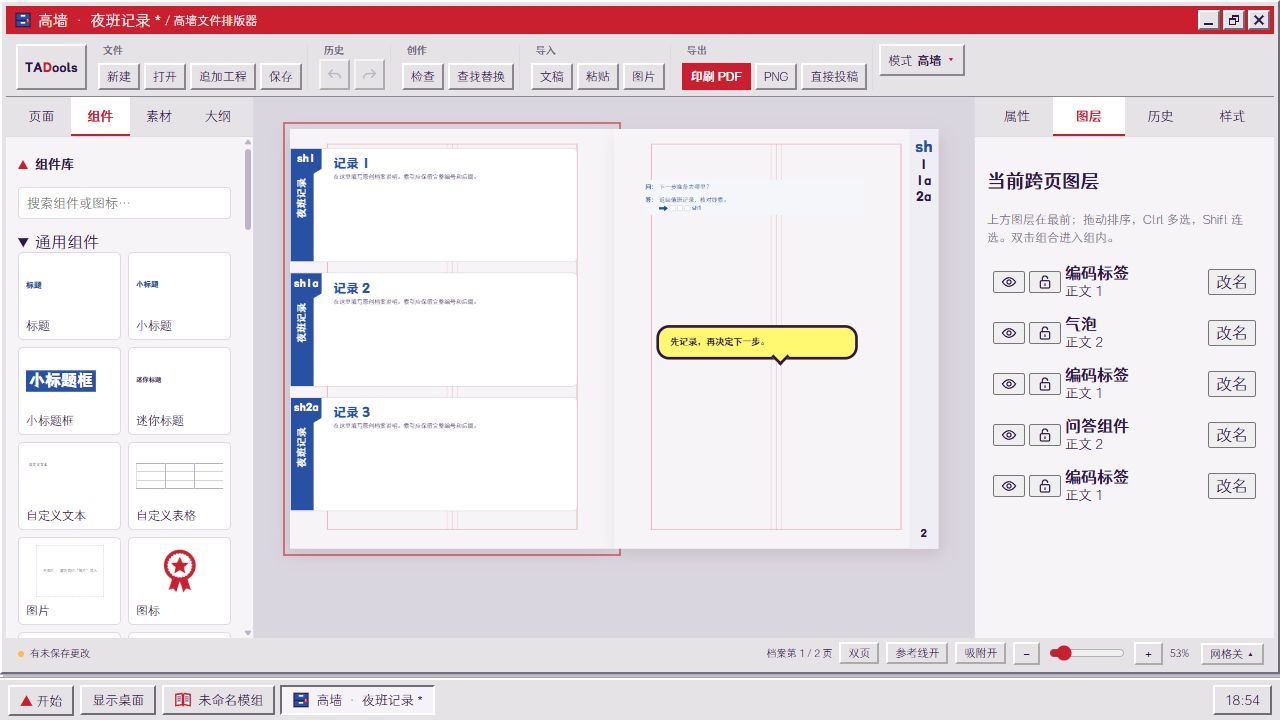
Task: Switch to the 素材 tab
Action: pyautogui.click(x=159, y=116)
